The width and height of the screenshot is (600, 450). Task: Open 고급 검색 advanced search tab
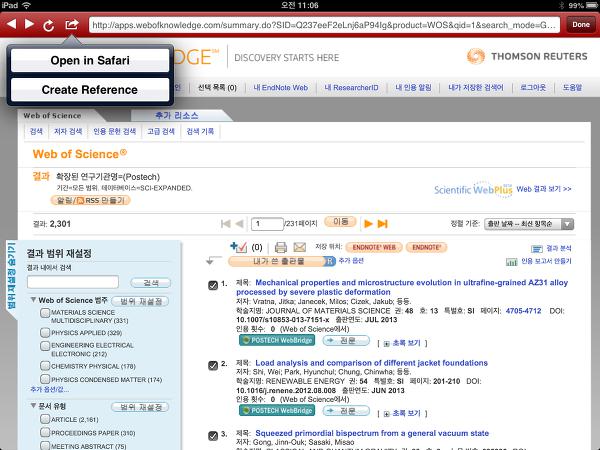click(161, 132)
